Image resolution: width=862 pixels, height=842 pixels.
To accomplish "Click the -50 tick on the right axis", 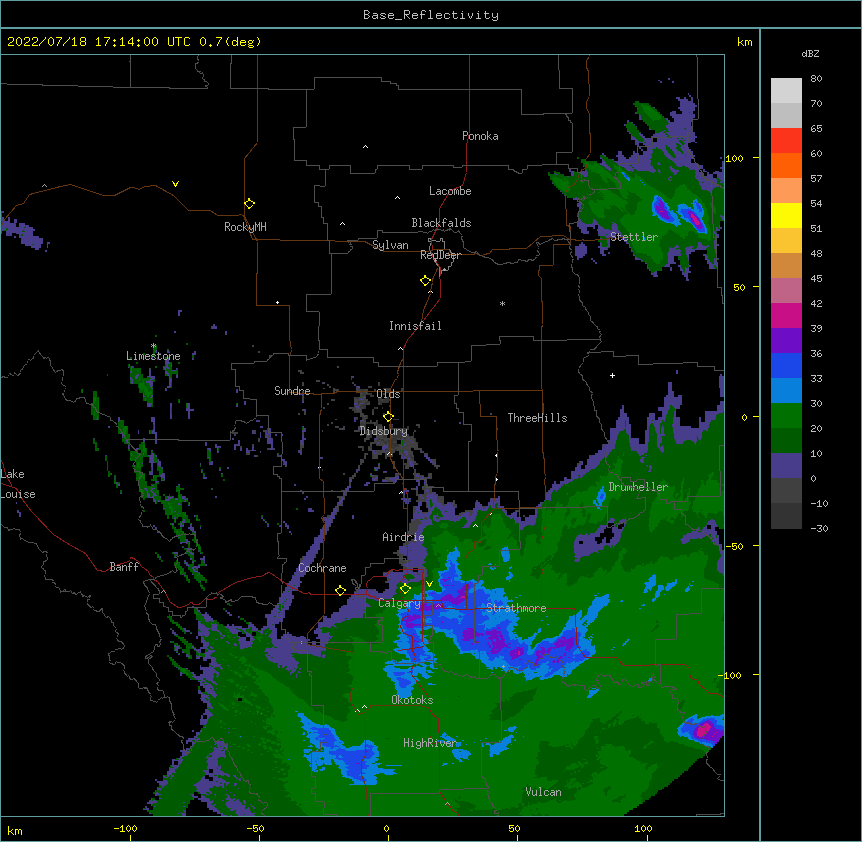I will [734, 546].
